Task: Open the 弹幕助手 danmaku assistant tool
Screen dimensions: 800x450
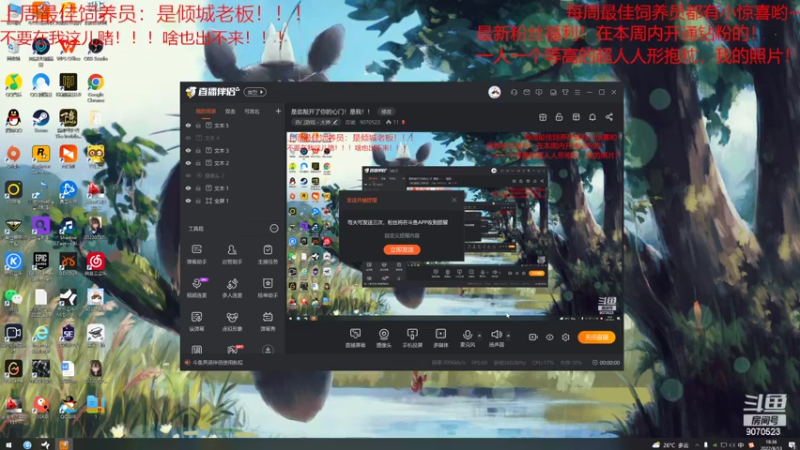Action: point(196,254)
